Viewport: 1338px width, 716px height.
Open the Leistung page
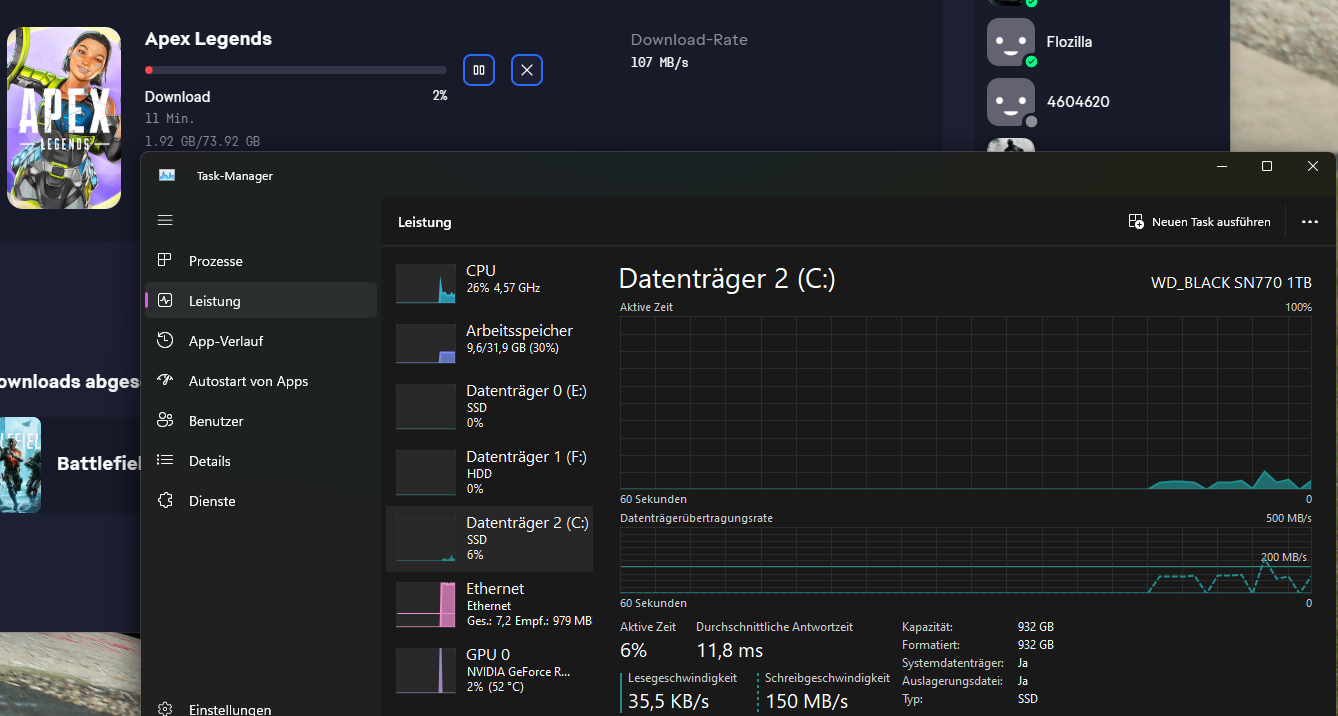pyautogui.click(x=261, y=301)
